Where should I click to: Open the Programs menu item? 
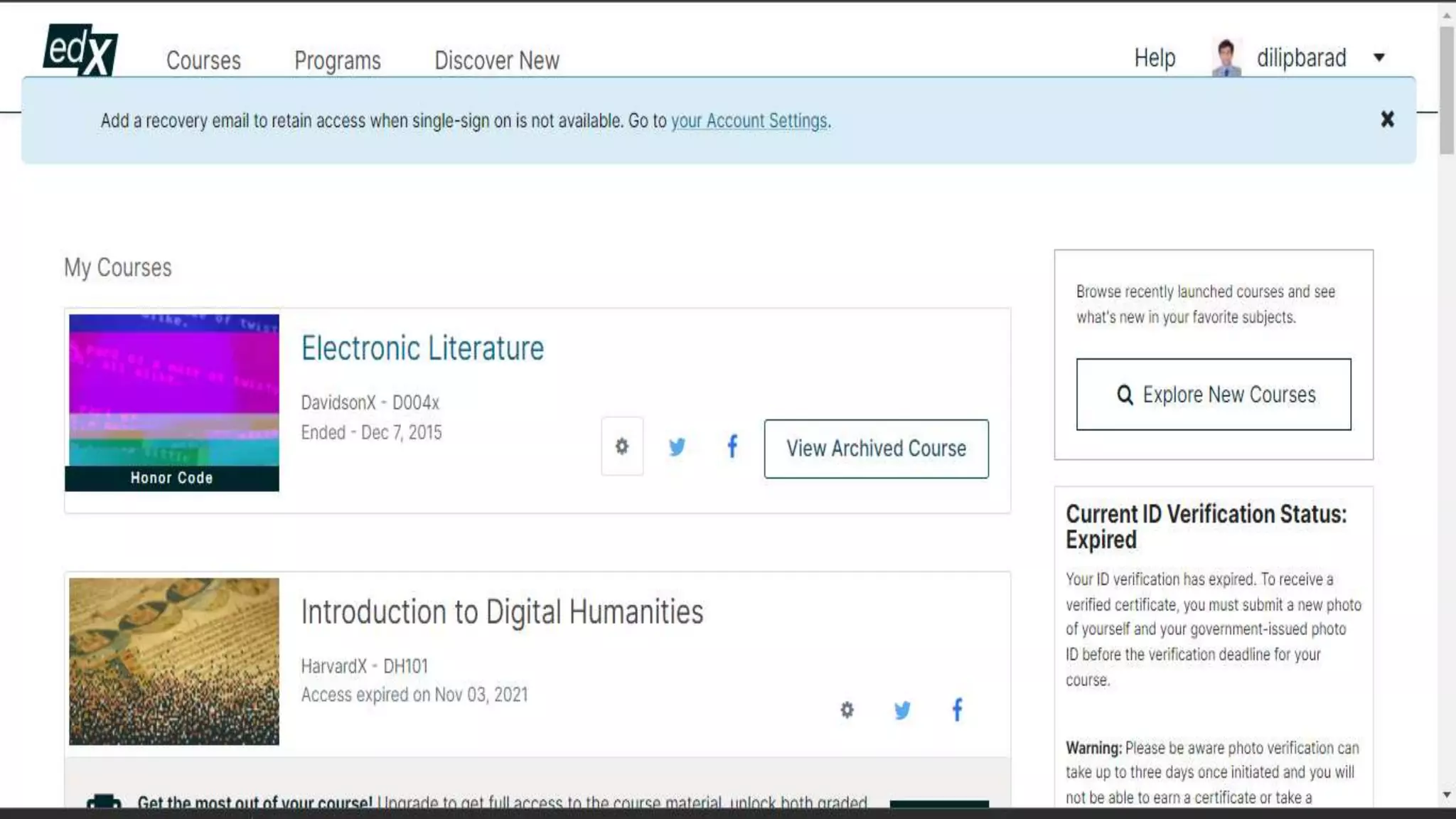pyautogui.click(x=338, y=60)
